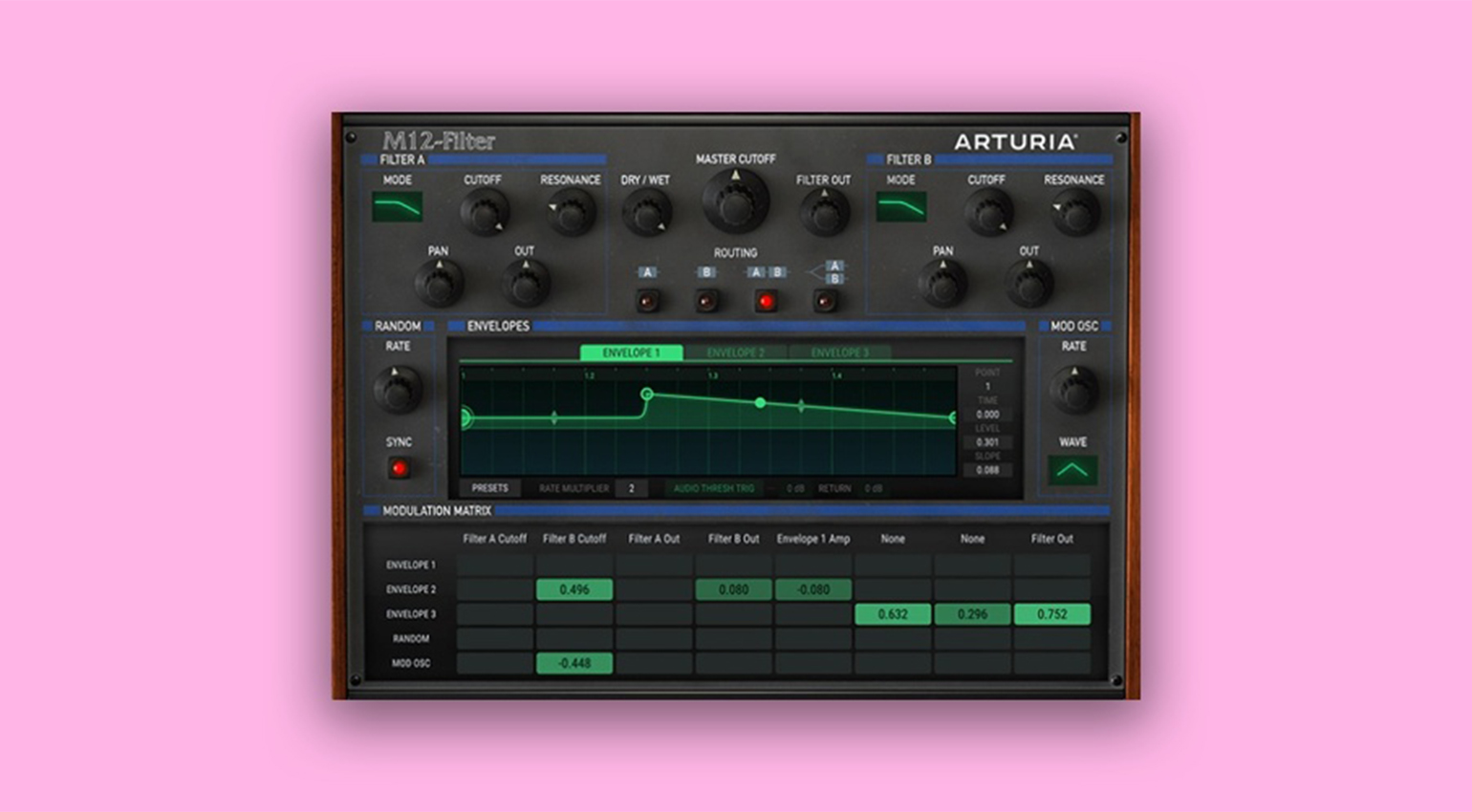This screenshot has width=1472, height=812.
Task: Enable routing to filter B only
Action: point(706,302)
